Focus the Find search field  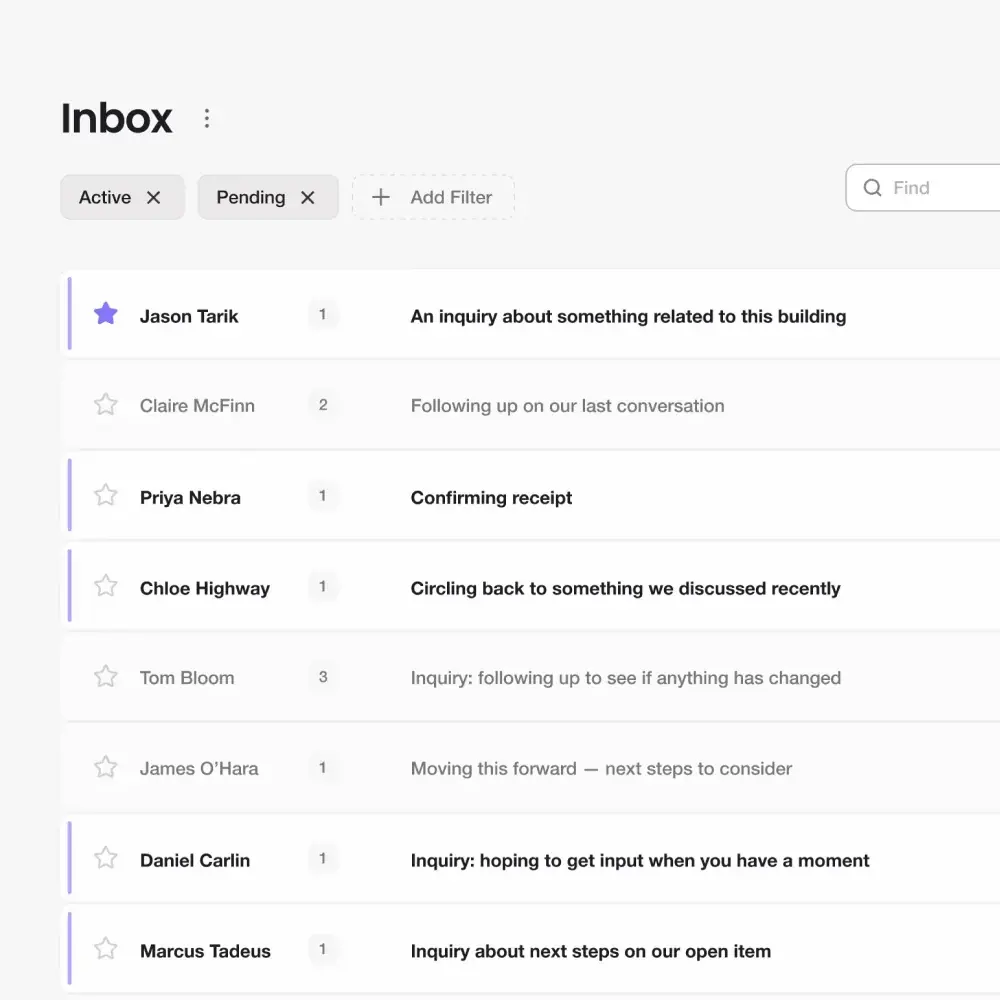(923, 188)
